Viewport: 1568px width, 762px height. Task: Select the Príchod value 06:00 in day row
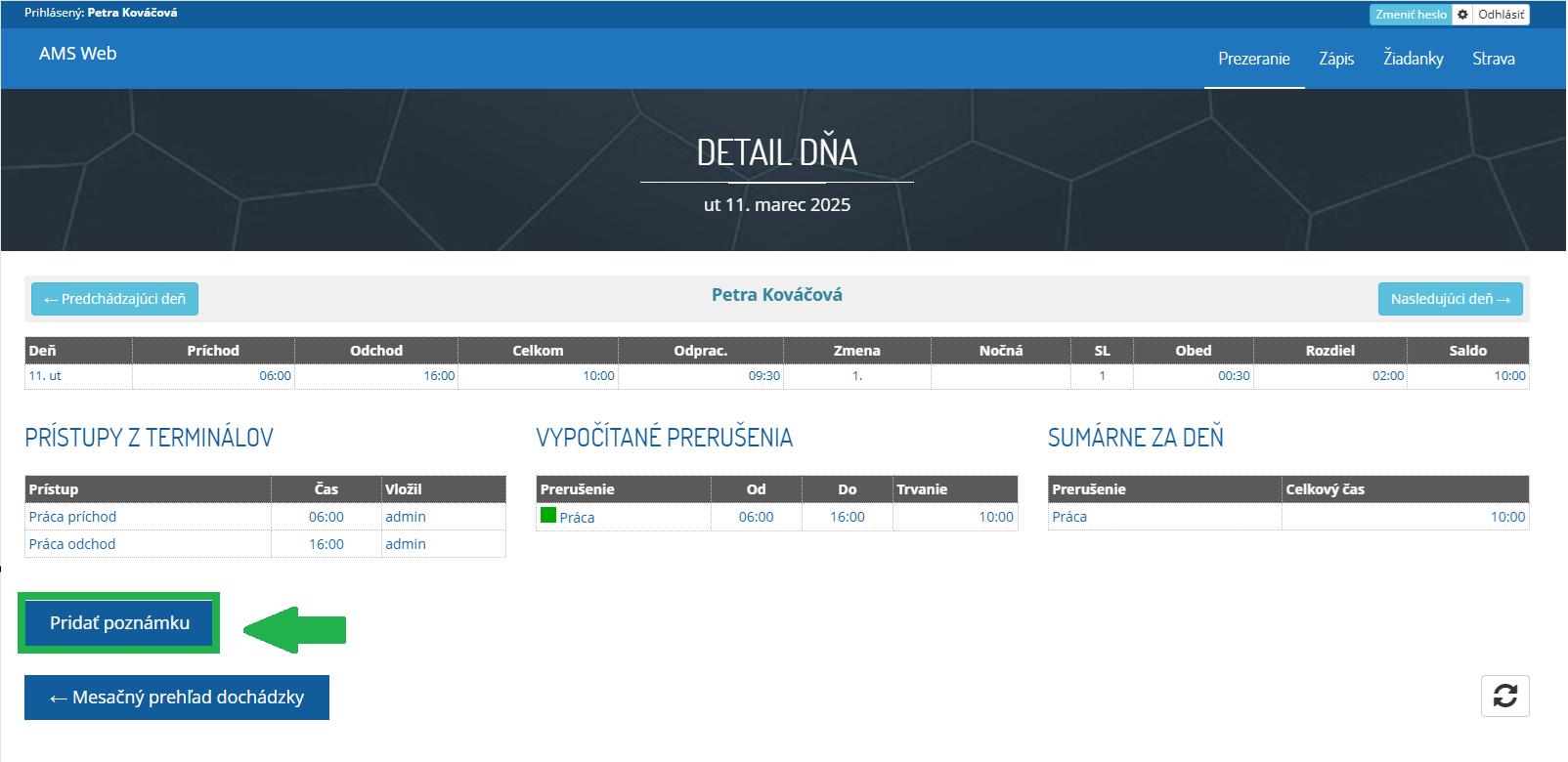pos(276,375)
